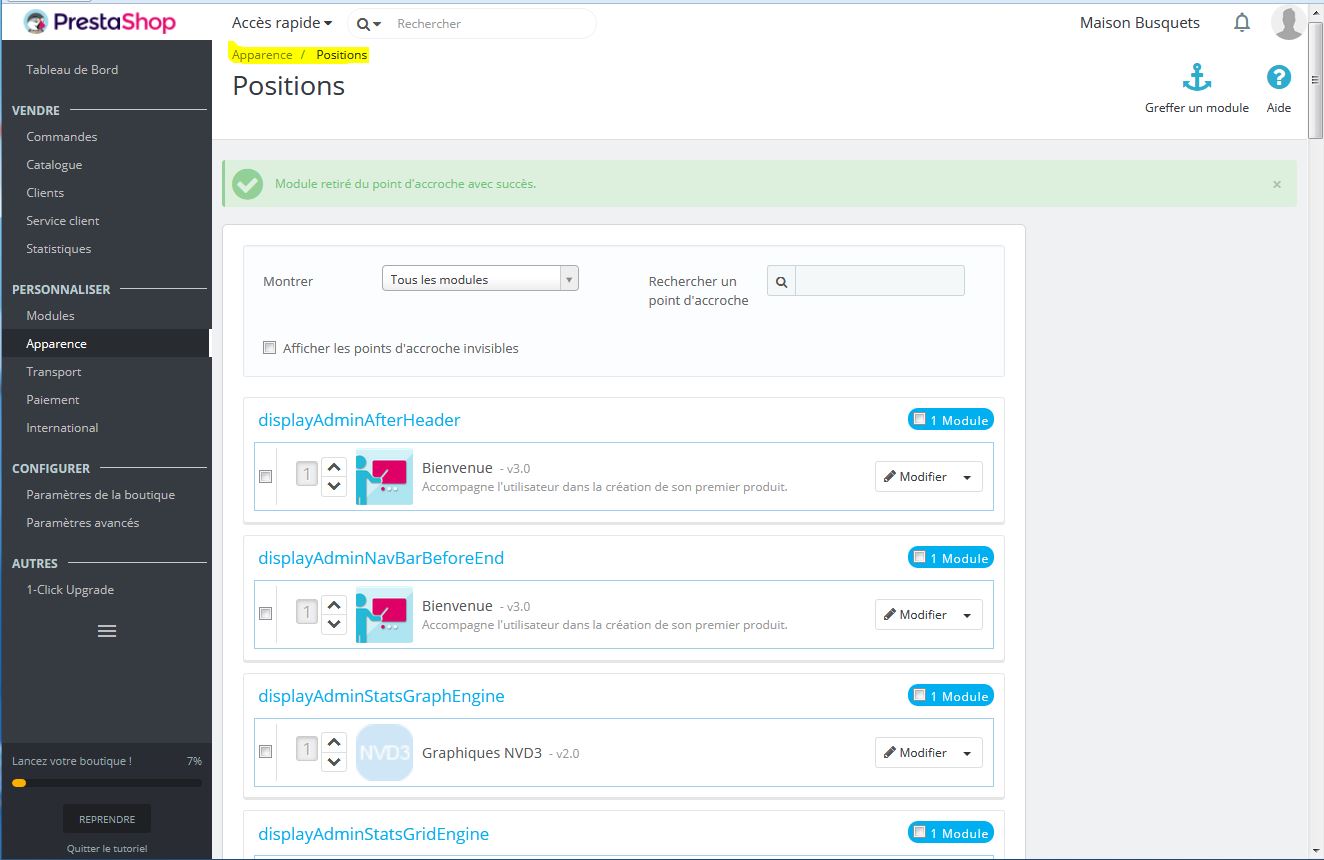Click the REPRENDRE button
Screen dimensions: 1324x860
click(106, 819)
